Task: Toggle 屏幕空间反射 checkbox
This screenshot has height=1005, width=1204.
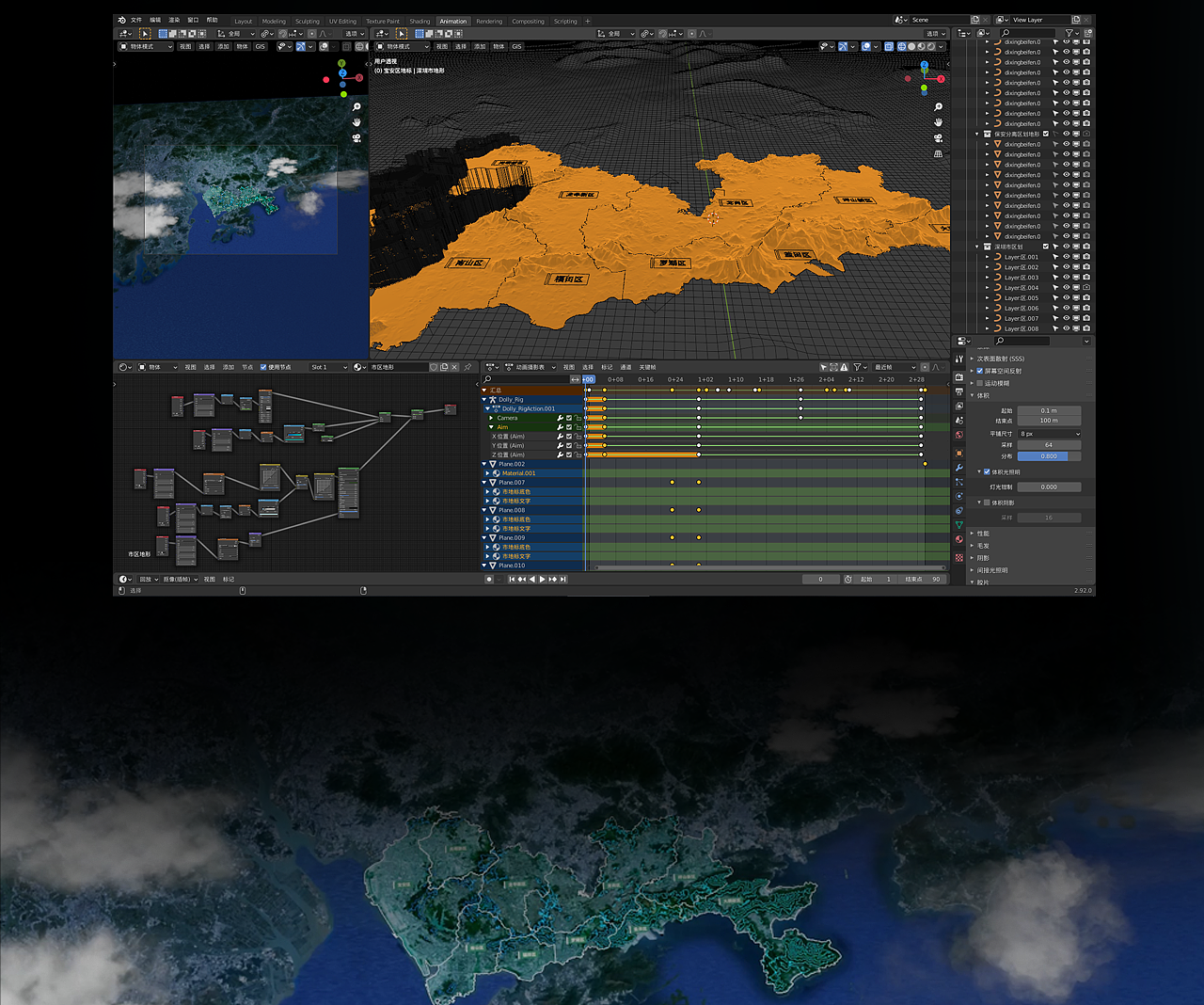Action: pyautogui.click(x=979, y=371)
